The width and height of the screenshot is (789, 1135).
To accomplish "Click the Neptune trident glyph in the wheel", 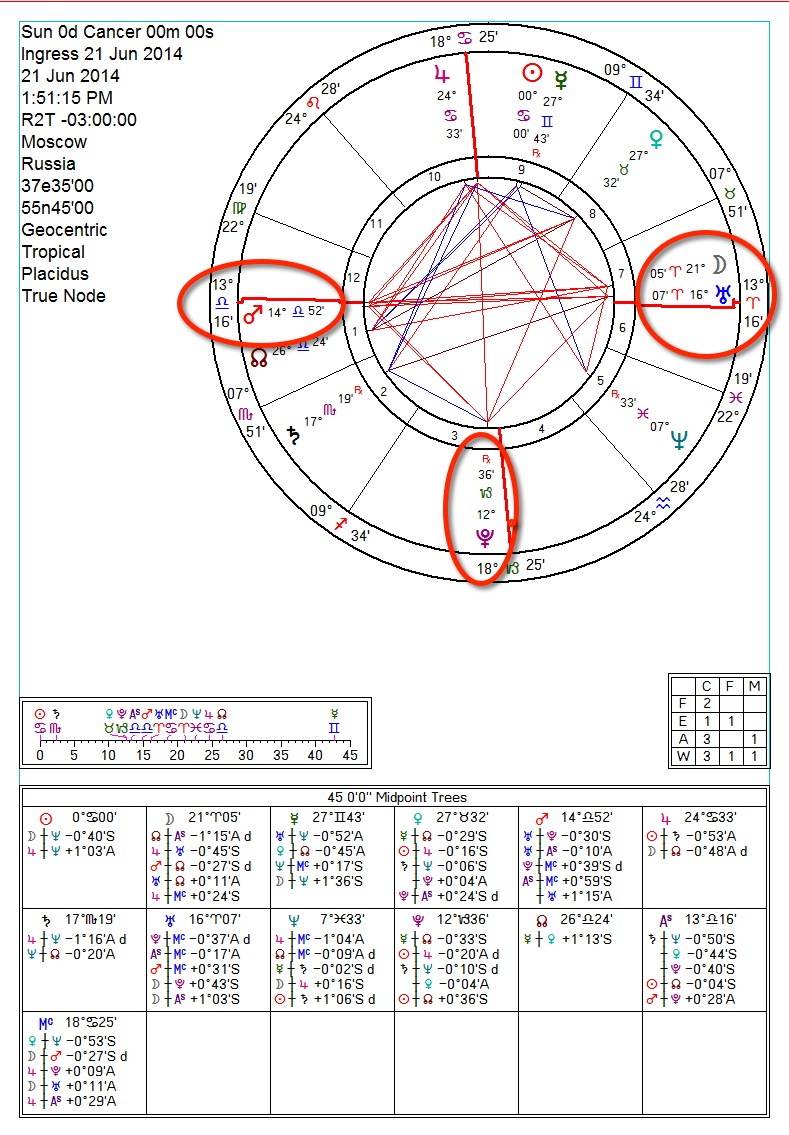I will pos(680,438).
